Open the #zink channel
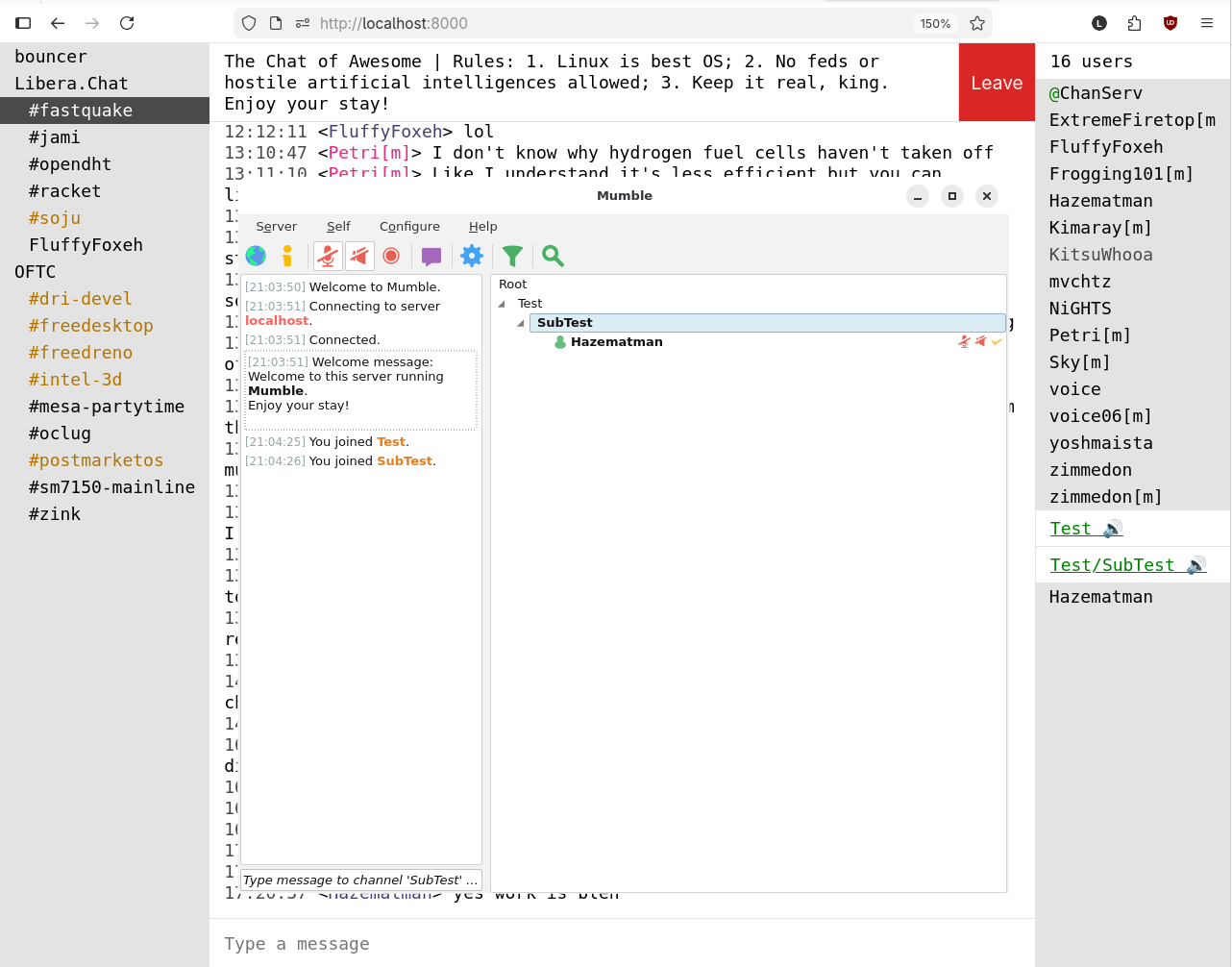 click(105, 514)
